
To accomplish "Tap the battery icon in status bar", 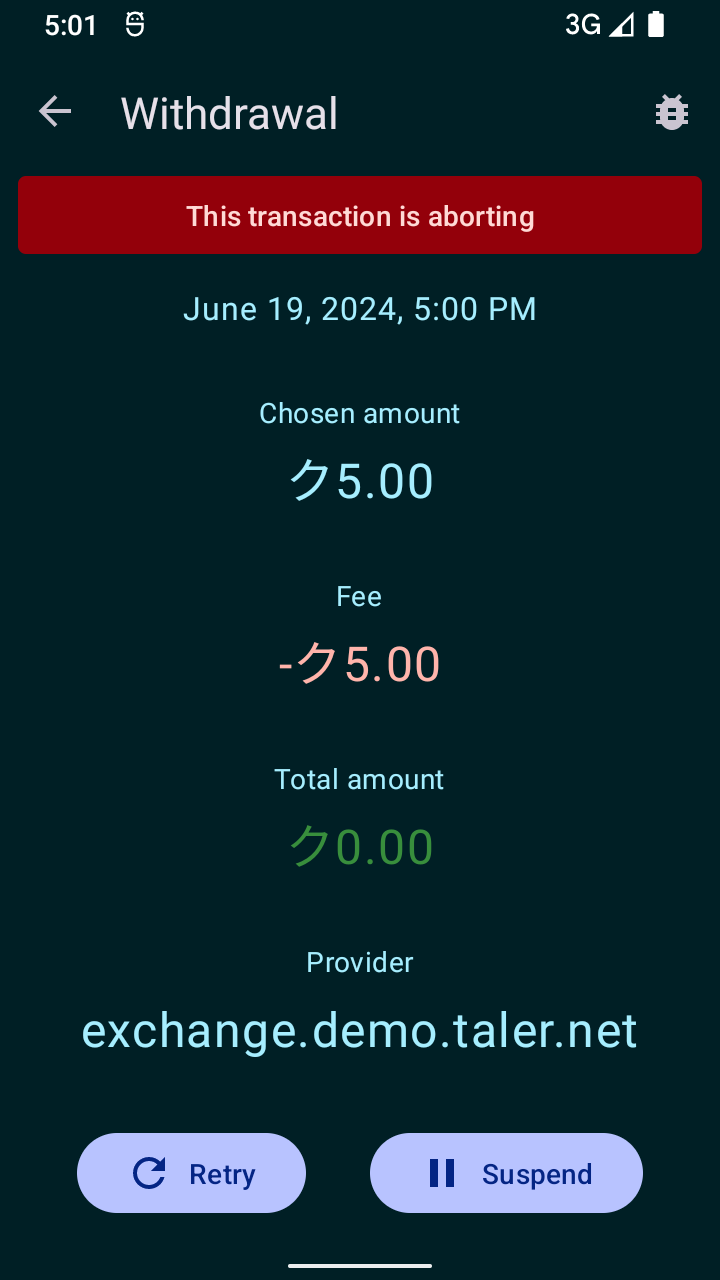I will 656,25.
